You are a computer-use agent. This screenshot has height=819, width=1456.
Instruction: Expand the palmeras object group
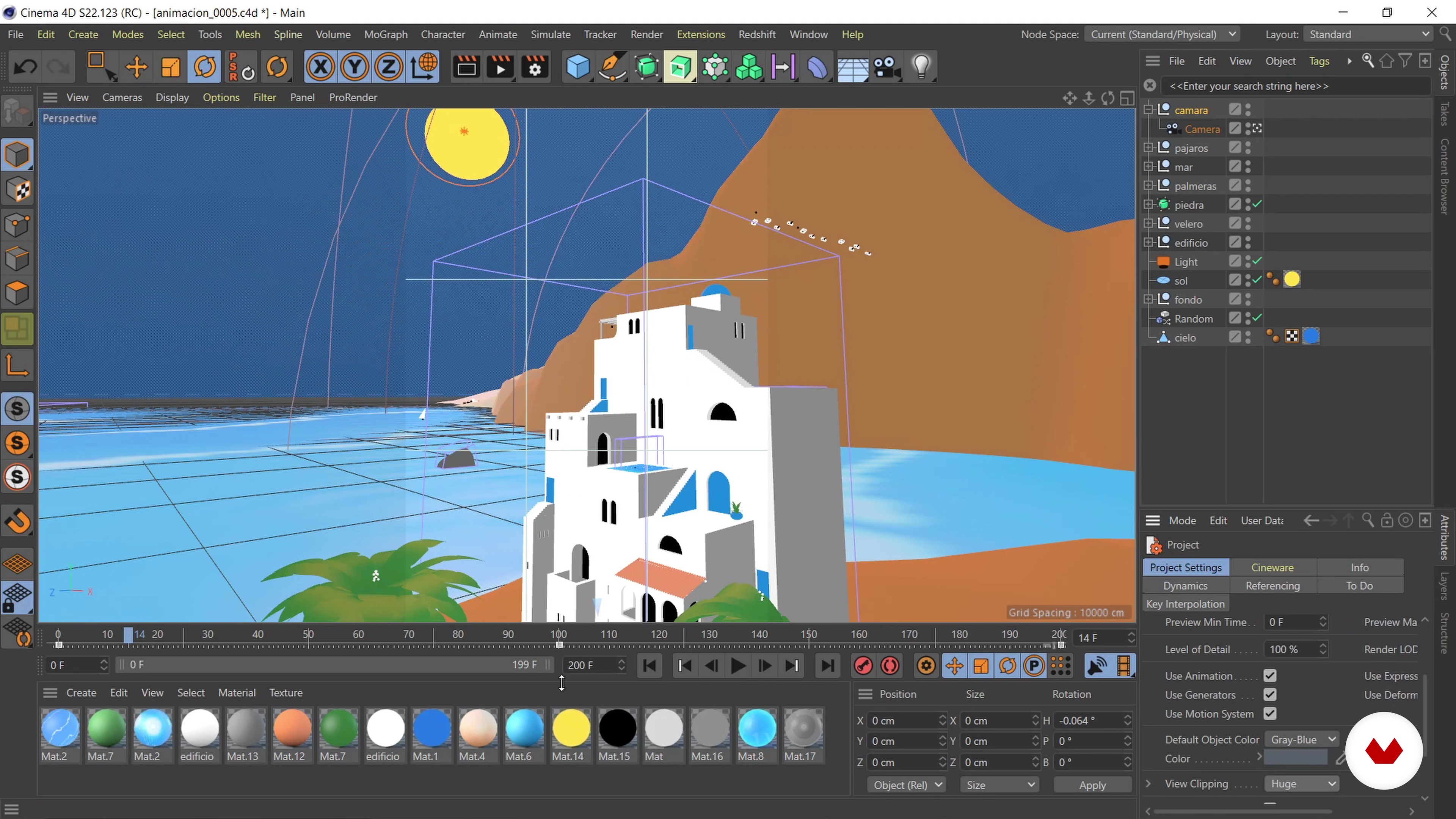(1148, 185)
